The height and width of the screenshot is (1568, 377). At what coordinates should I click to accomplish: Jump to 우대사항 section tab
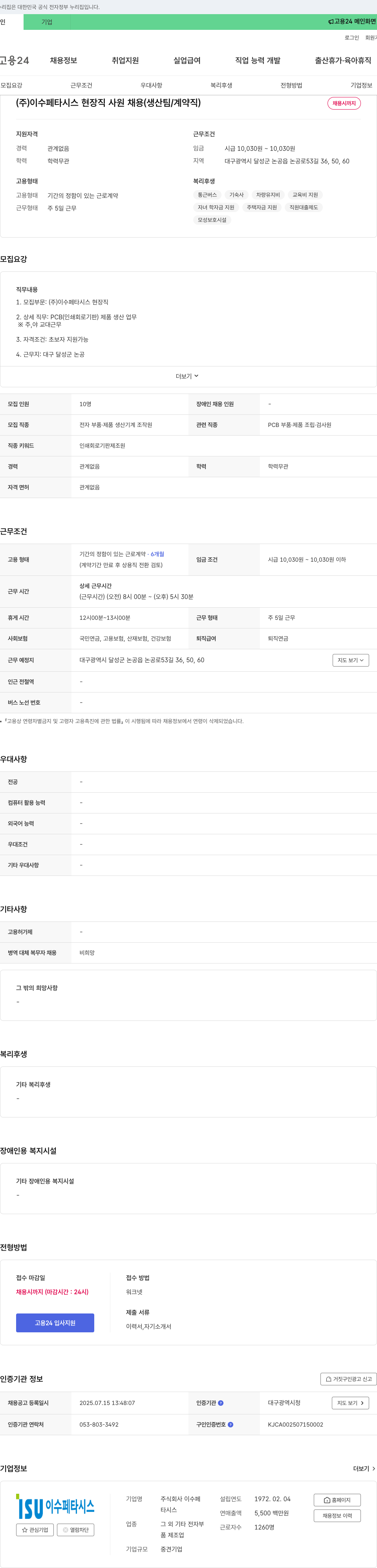(152, 85)
